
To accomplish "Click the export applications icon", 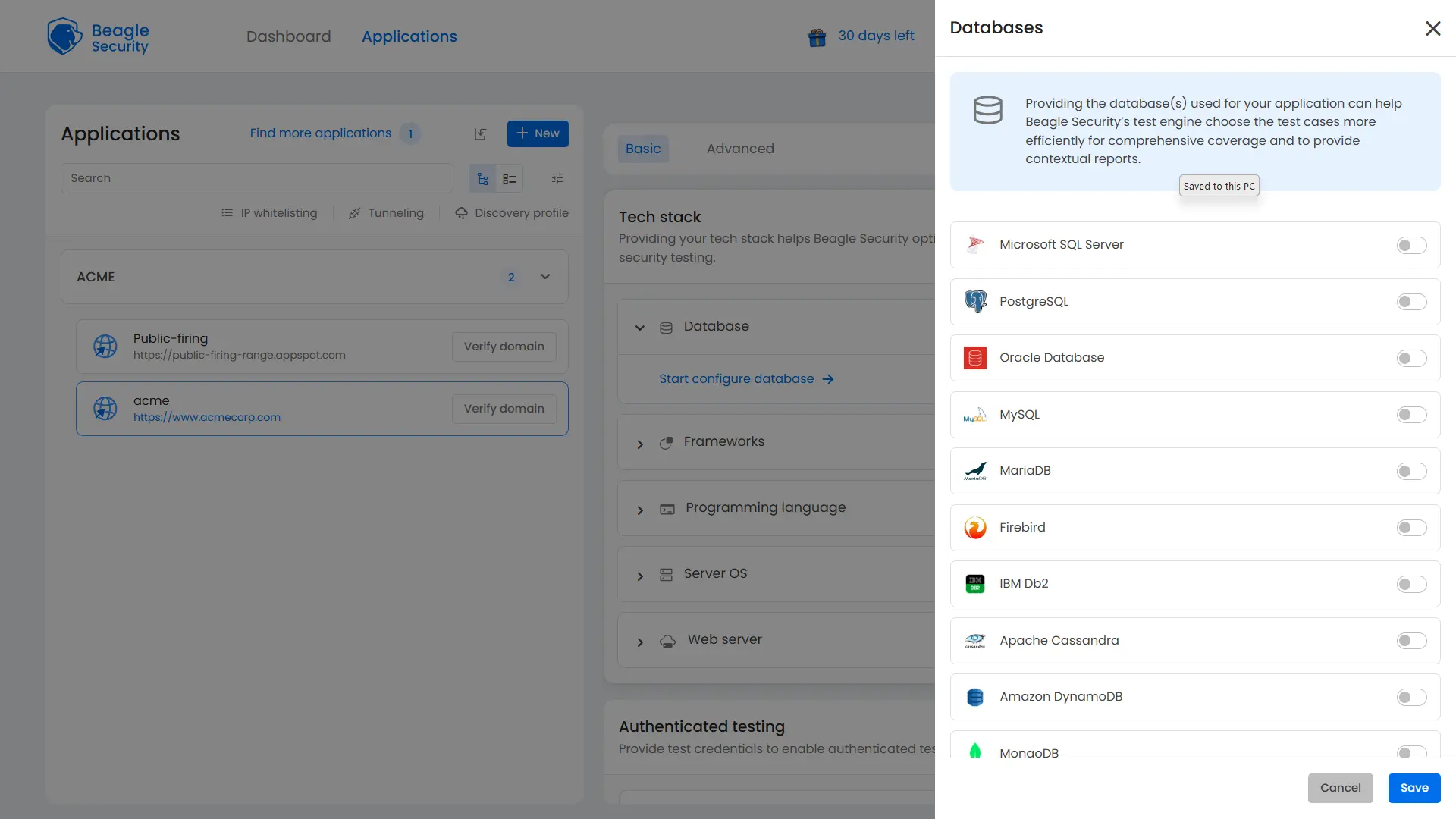I will [480, 134].
